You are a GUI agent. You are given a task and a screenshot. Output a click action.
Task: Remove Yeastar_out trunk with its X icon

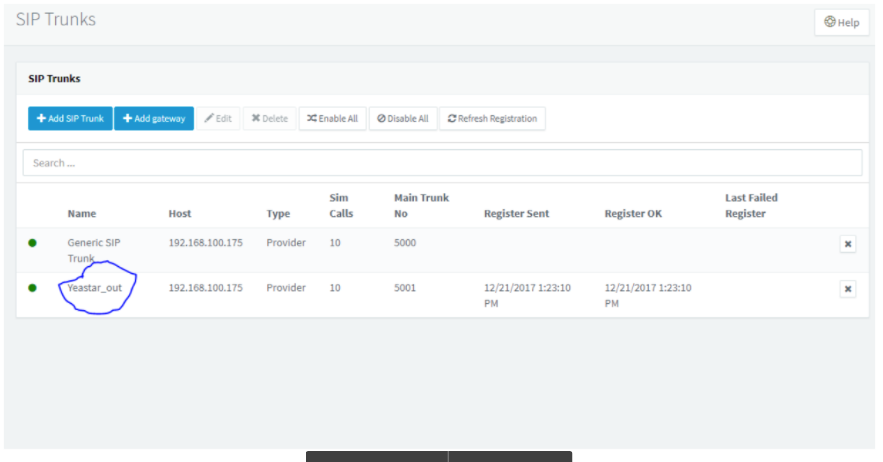(x=848, y=289)
